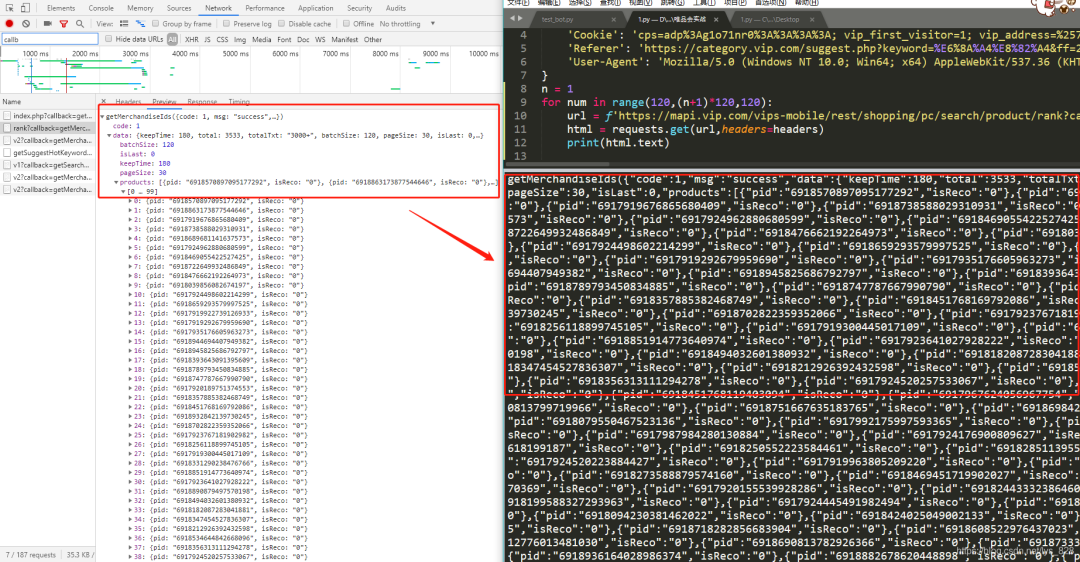Viewport: 1080px width, 562px height.
Task: Toggle the device toolbar icon
Action: [25, 8]
